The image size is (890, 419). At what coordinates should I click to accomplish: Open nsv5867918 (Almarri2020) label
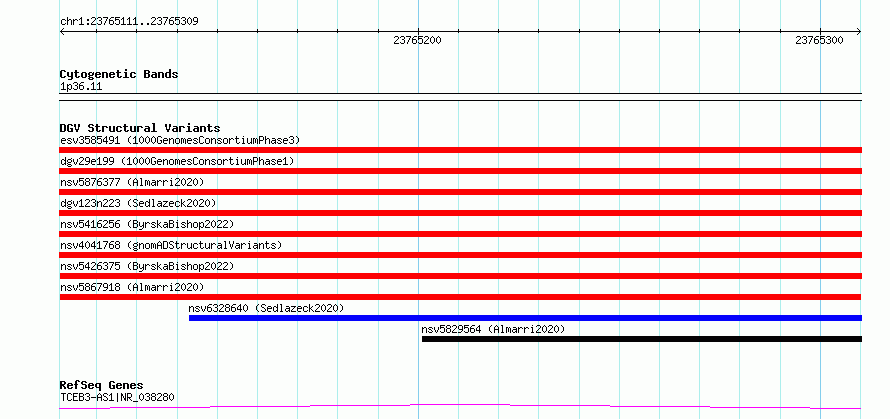tap(132, 287)
